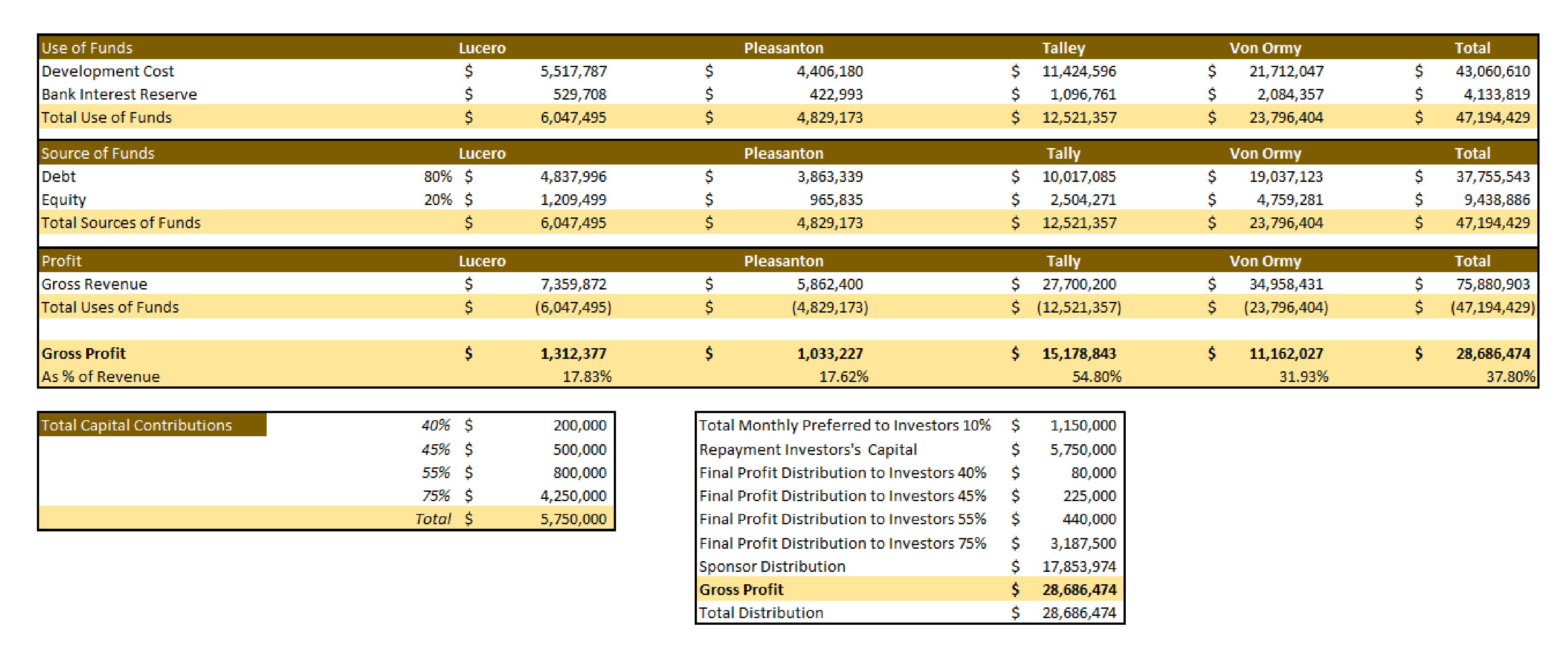
Task: Select Von Ormy Debt value 19,037,123
Action: [1286, 177]
